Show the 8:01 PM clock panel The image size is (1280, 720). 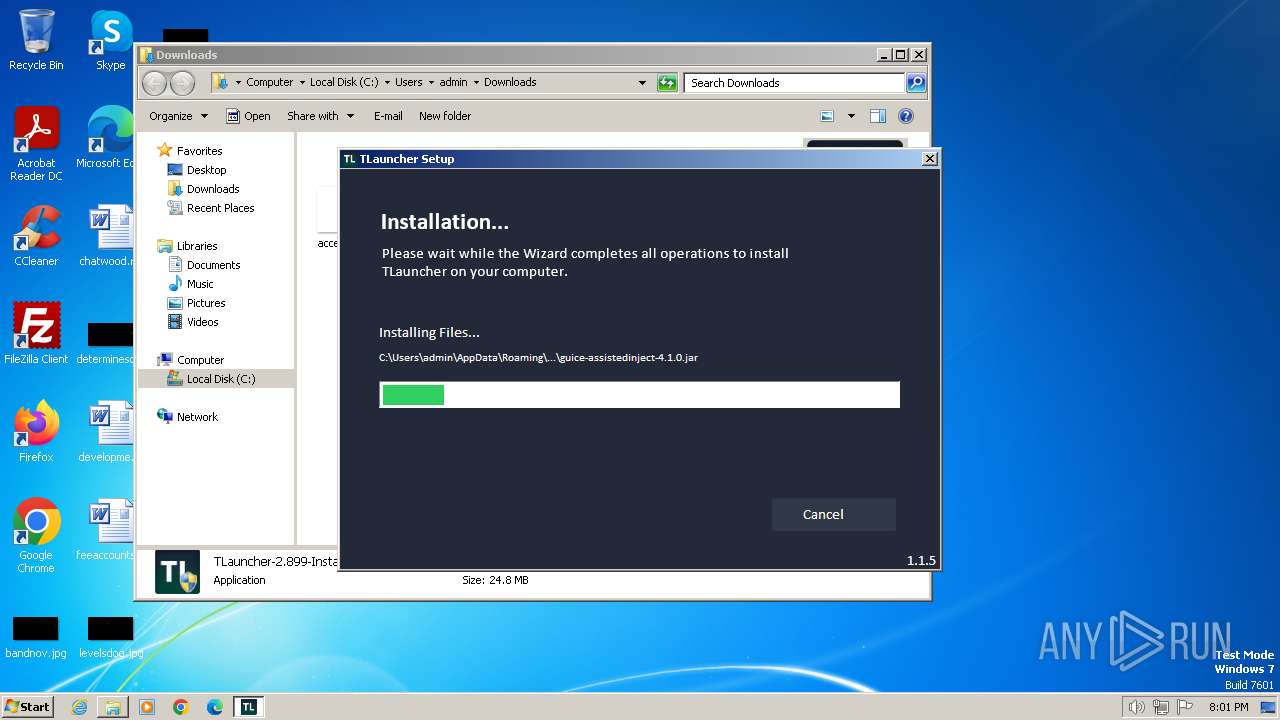coord(1228,707)
